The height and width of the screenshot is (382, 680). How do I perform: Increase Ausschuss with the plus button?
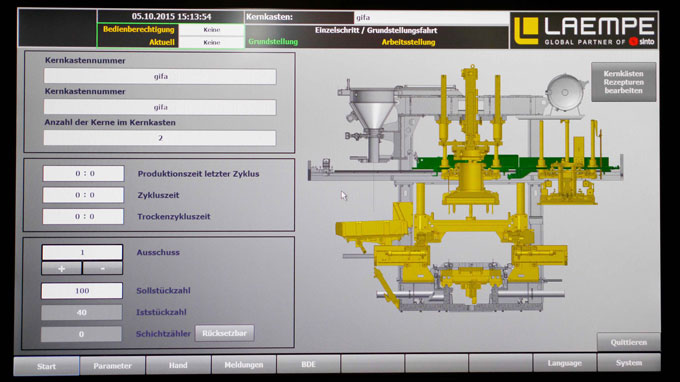(x=61, y=268)
